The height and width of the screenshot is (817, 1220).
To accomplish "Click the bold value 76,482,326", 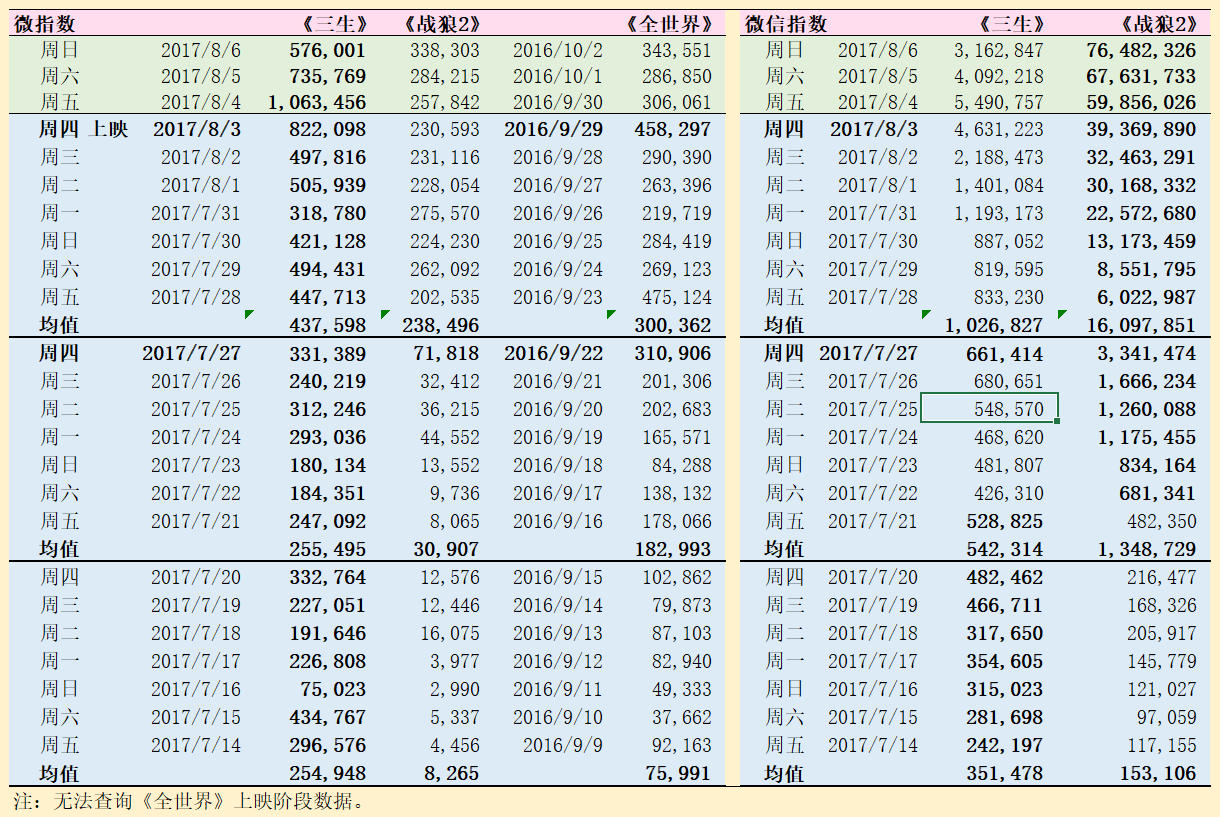I will coord(1141,50).
